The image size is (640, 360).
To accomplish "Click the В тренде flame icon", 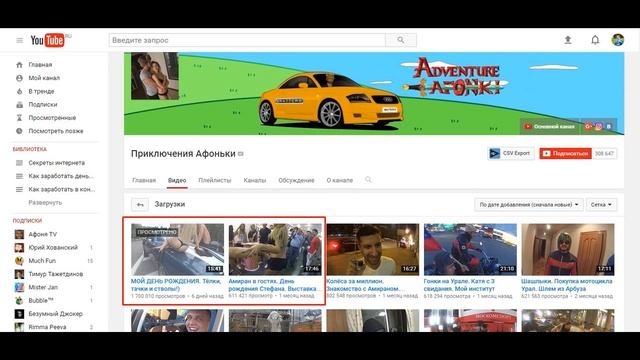I will pos(19,91).
